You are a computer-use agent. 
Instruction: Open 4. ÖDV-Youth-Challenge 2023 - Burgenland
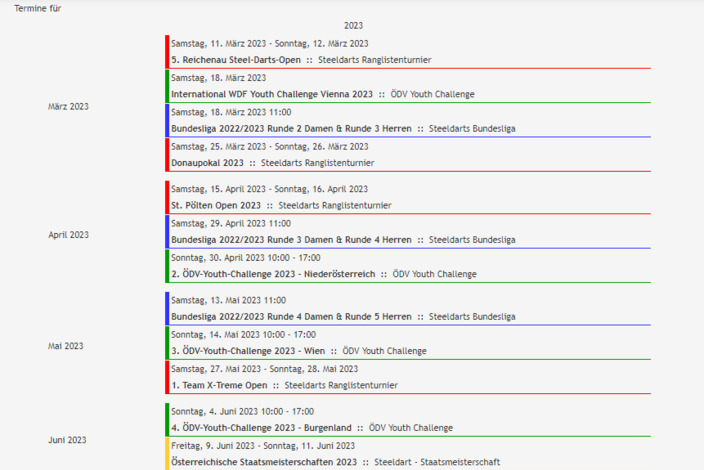coord(261,428)
